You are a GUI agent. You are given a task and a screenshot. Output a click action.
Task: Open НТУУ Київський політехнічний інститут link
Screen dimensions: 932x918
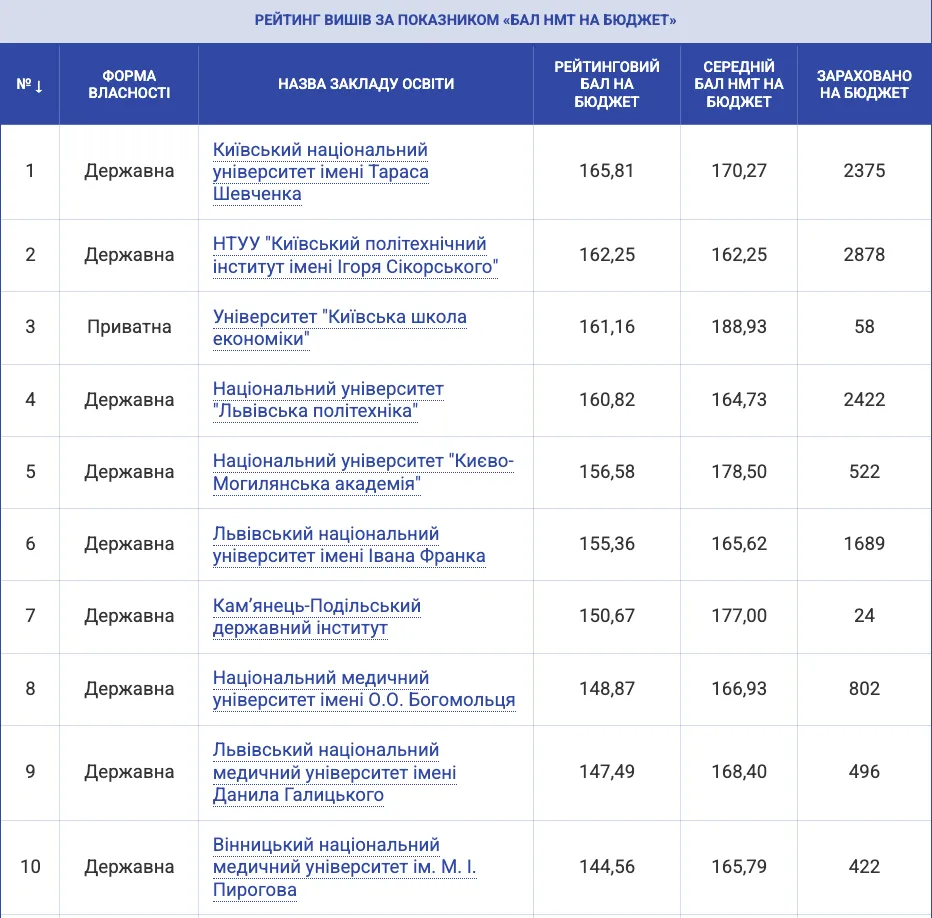[355, 255]
